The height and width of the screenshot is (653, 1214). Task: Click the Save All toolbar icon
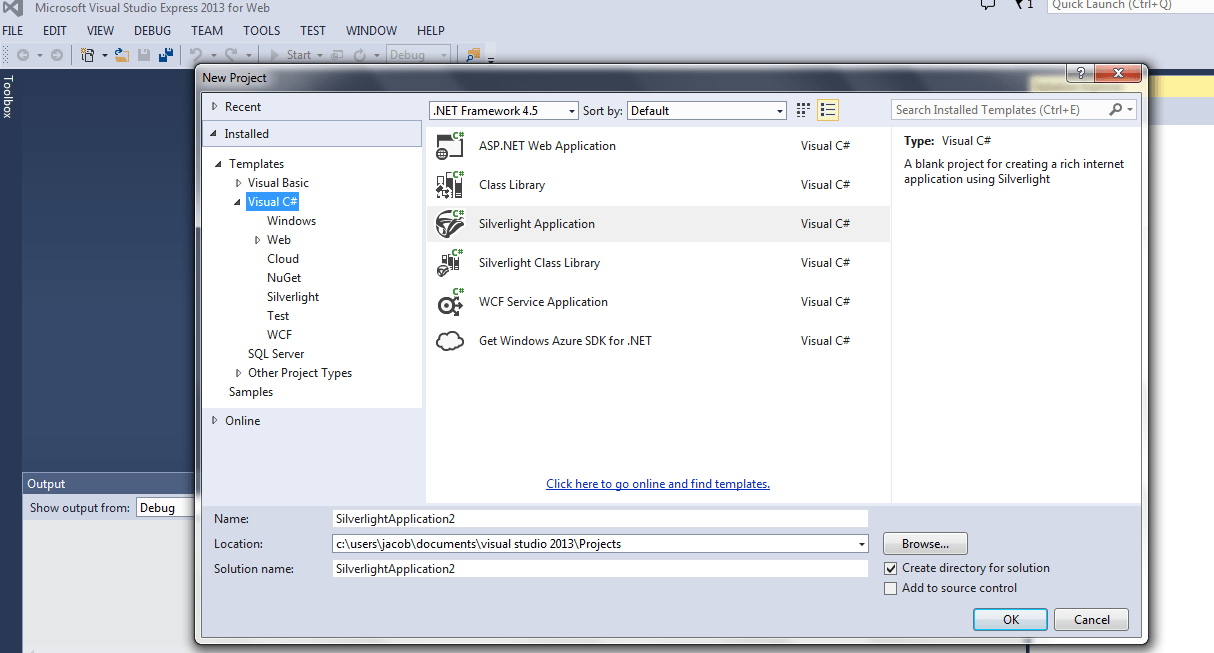pos(166,55)
